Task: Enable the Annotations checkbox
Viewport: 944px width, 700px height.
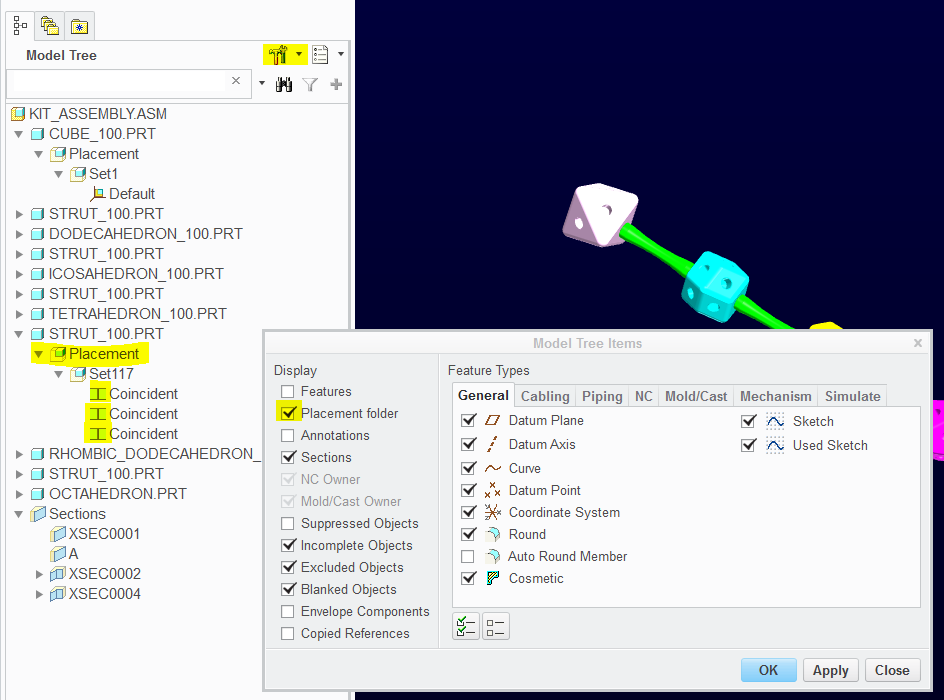Action: 288,435
